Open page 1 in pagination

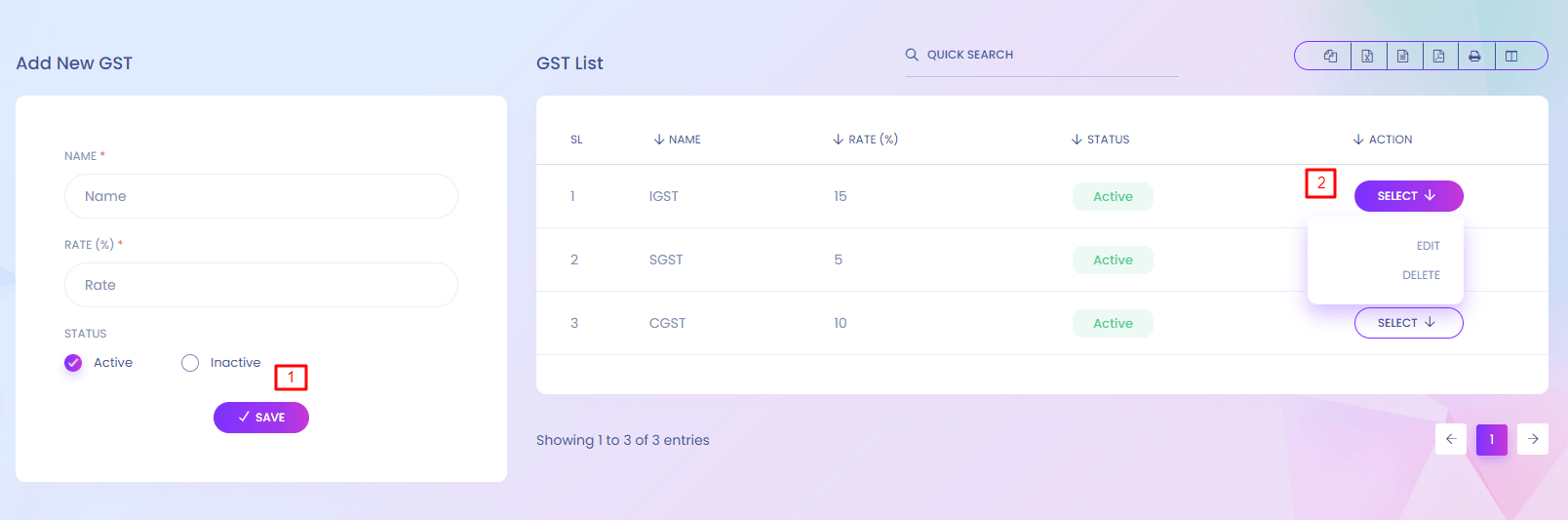point(1491,439)
